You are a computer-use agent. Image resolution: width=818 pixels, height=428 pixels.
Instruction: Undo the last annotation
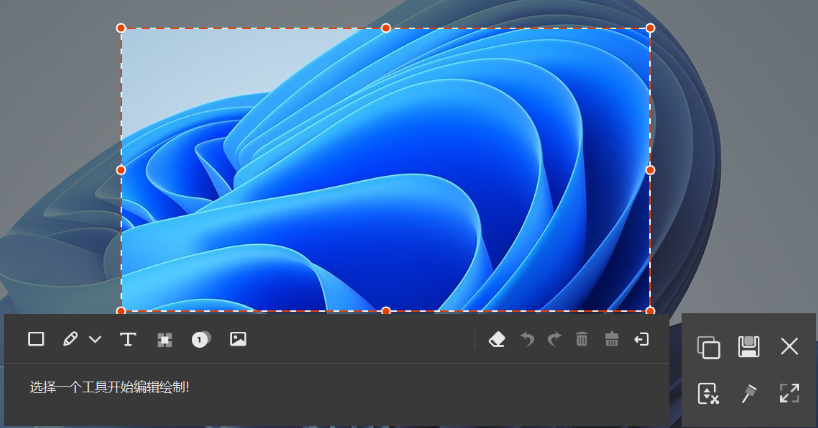pyautogui.click(x=527, y=339)
